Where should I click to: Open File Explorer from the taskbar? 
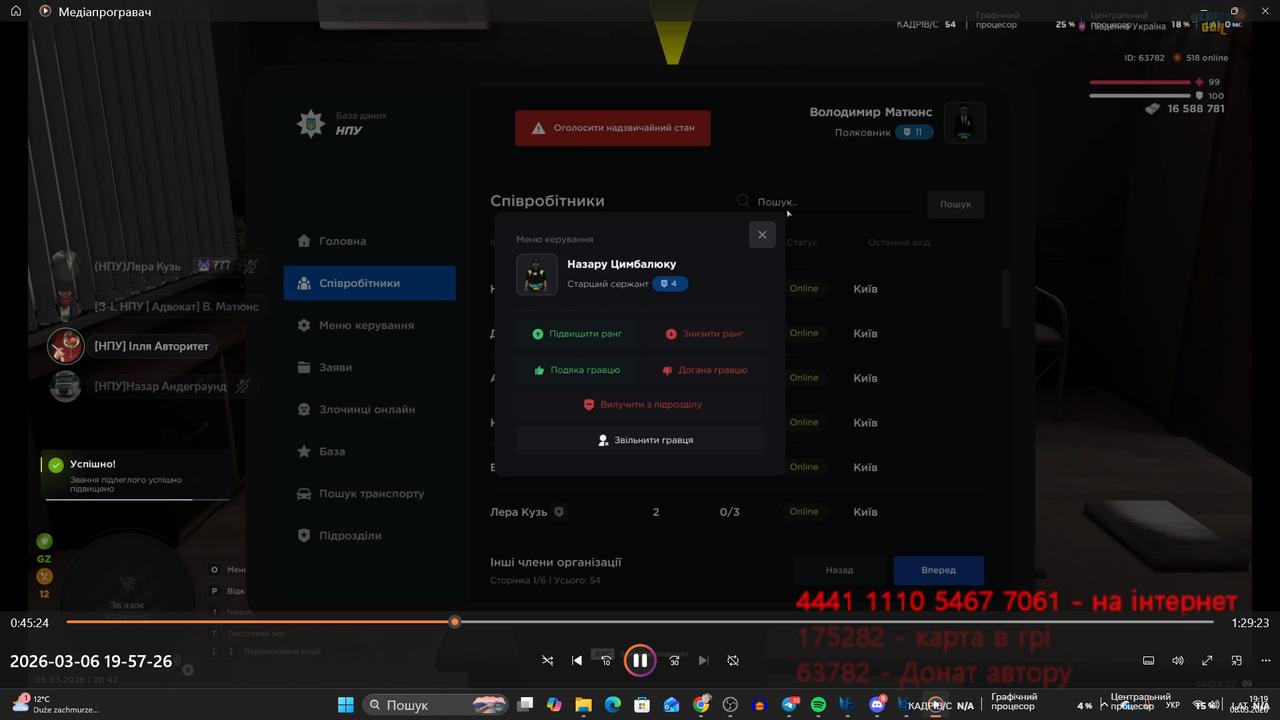583,705
